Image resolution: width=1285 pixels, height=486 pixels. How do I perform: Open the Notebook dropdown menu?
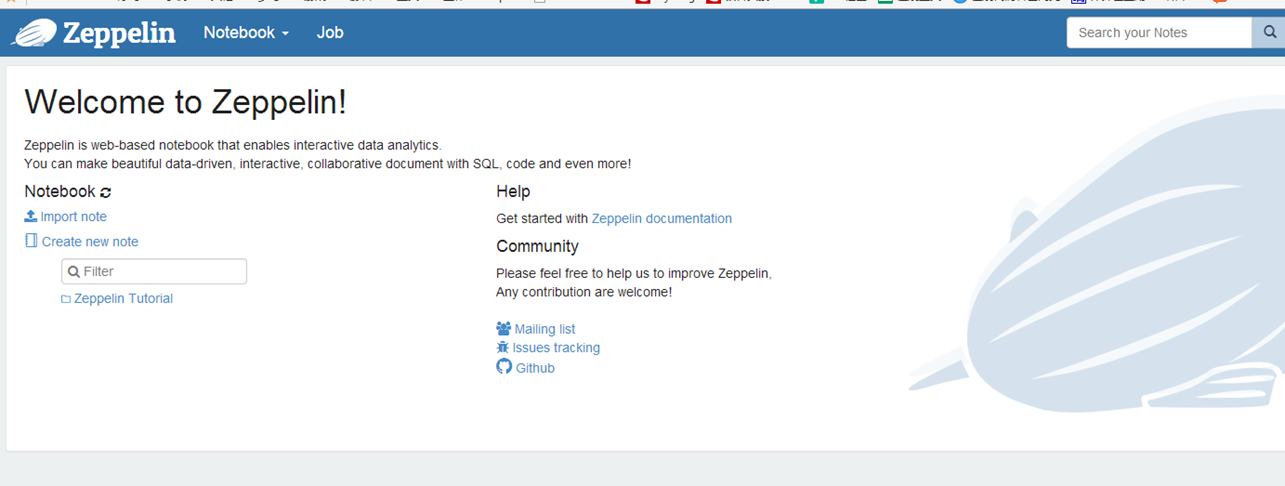coord(246,32)
